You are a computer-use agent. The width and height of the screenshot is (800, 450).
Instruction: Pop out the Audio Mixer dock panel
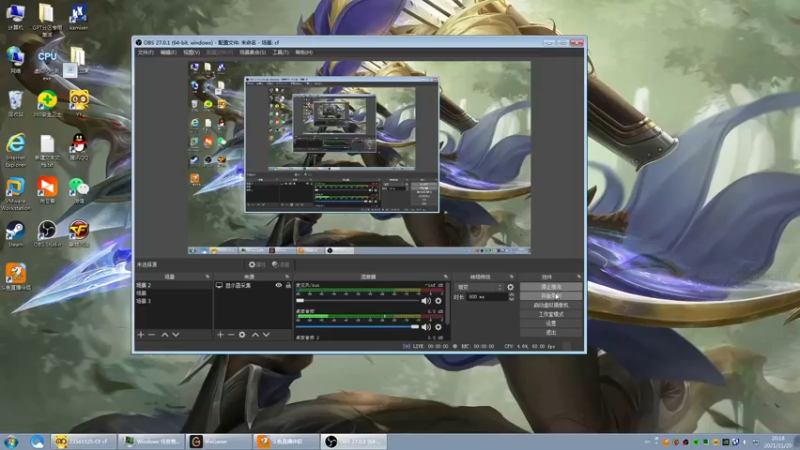tap(445, 277)
